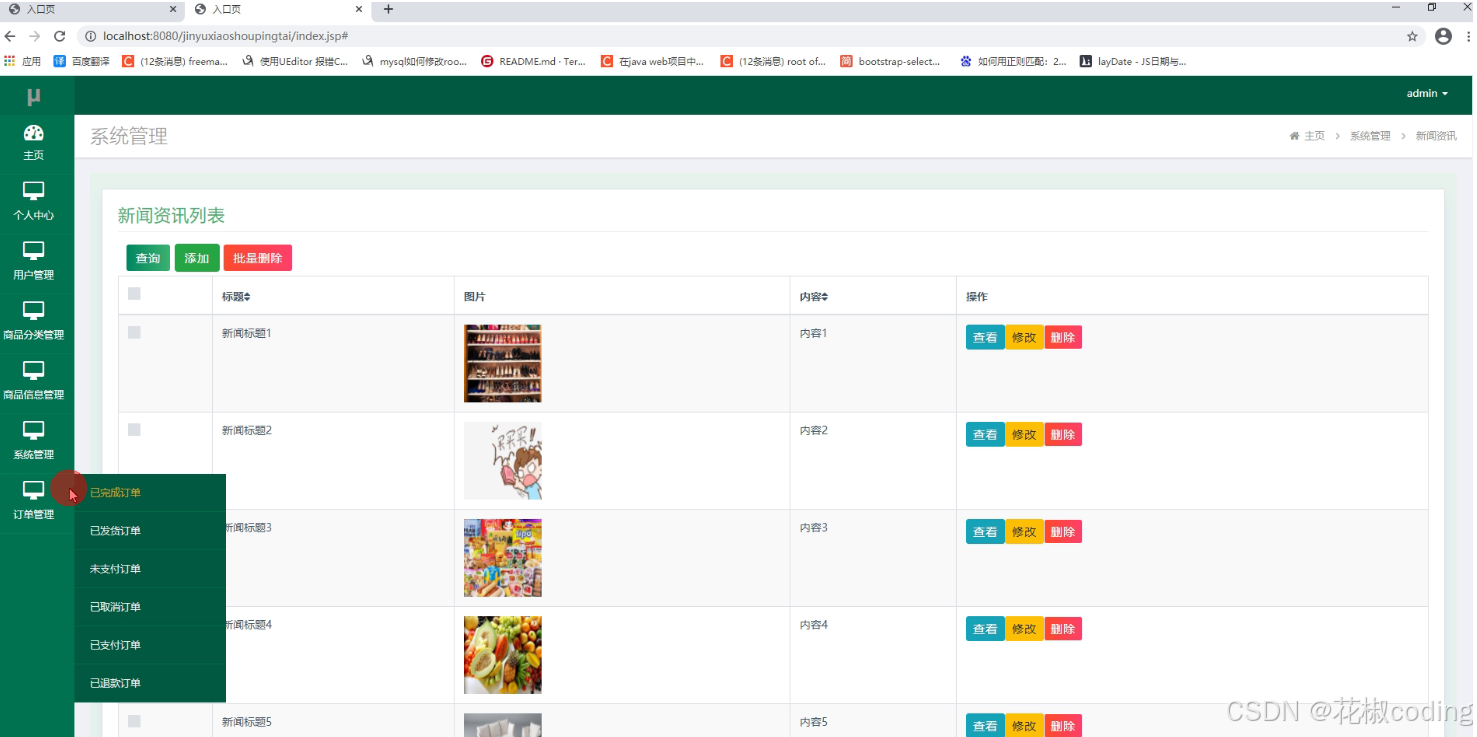Open 商品信息管理 monitor icon in sidebar
The height and width of the screenshot is (737, 1477).
coord(34,371)
